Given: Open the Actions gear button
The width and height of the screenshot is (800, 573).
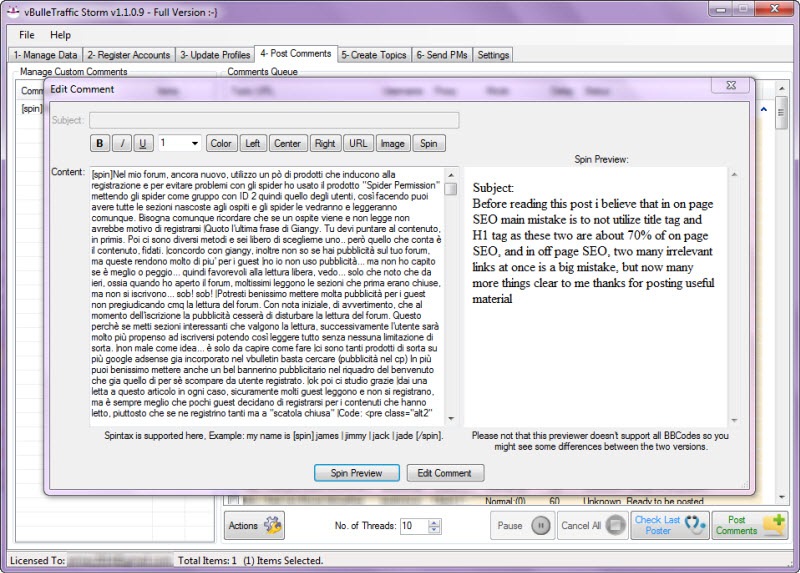Looking at the screenshot, I should [x=254, y=525].
